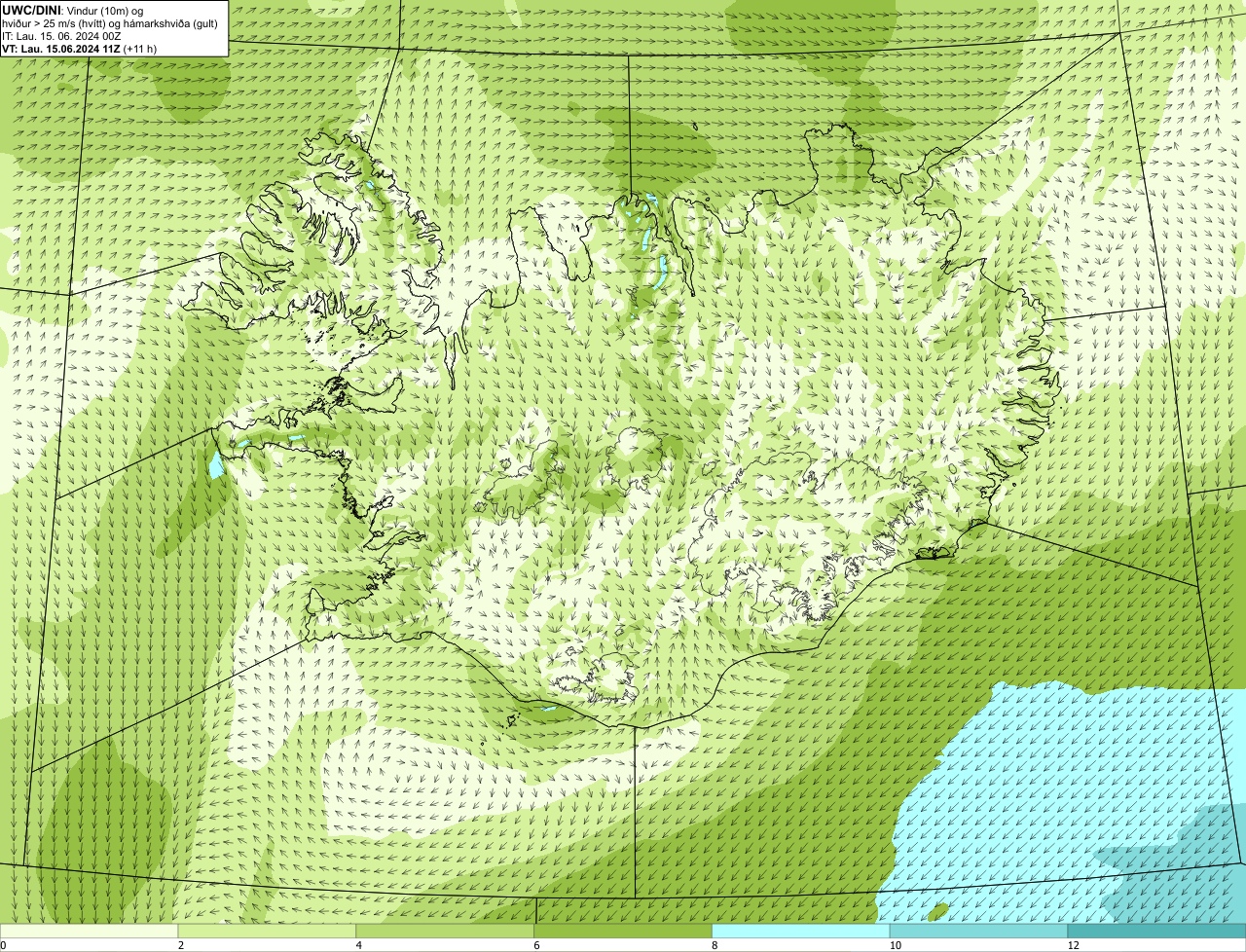Click the "8" tick label on the color scale

coord(715,945)
